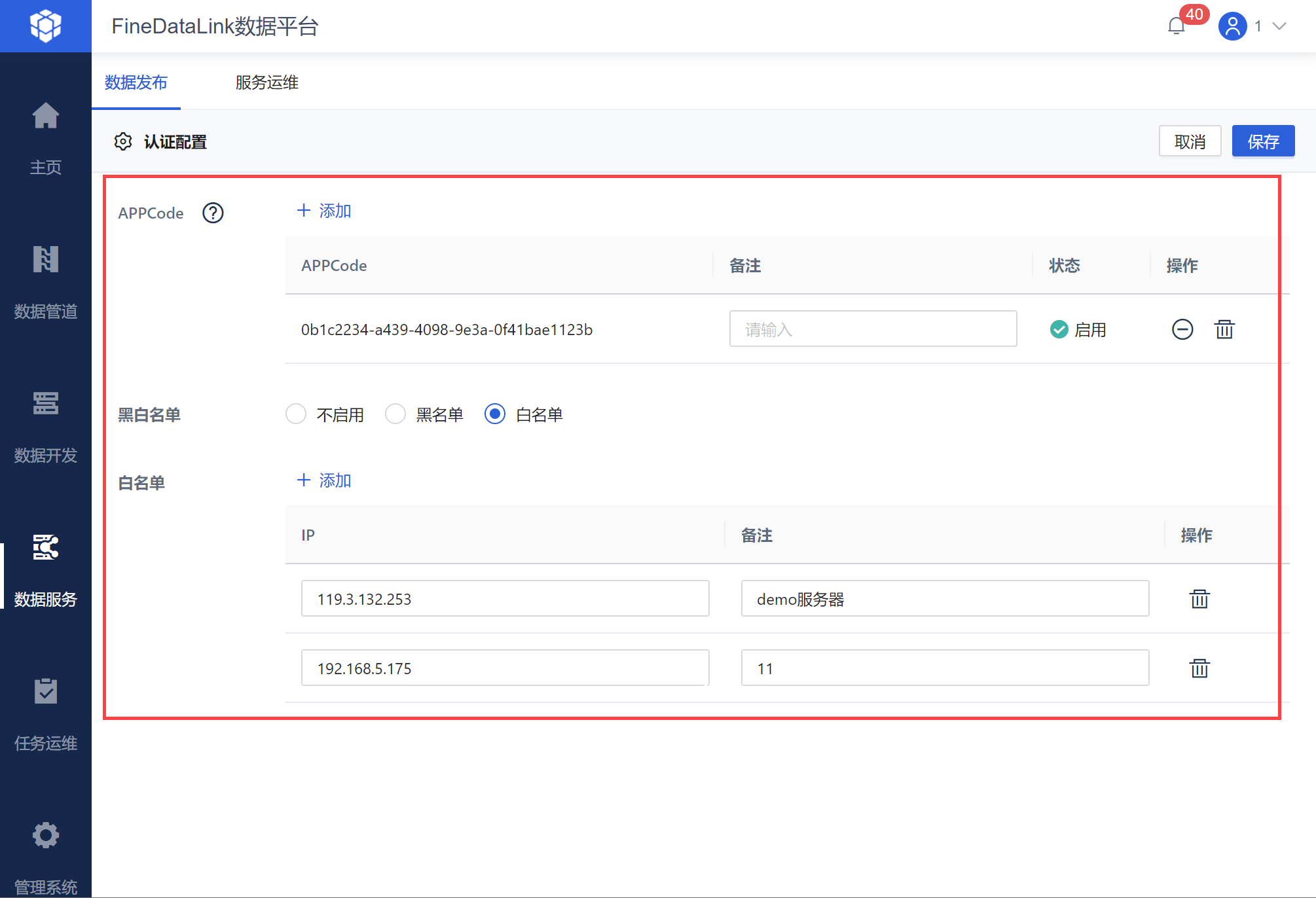Open the notification bell icon
The height and width of the screenshot is (898, 1316).
[x=1177, y=26]
